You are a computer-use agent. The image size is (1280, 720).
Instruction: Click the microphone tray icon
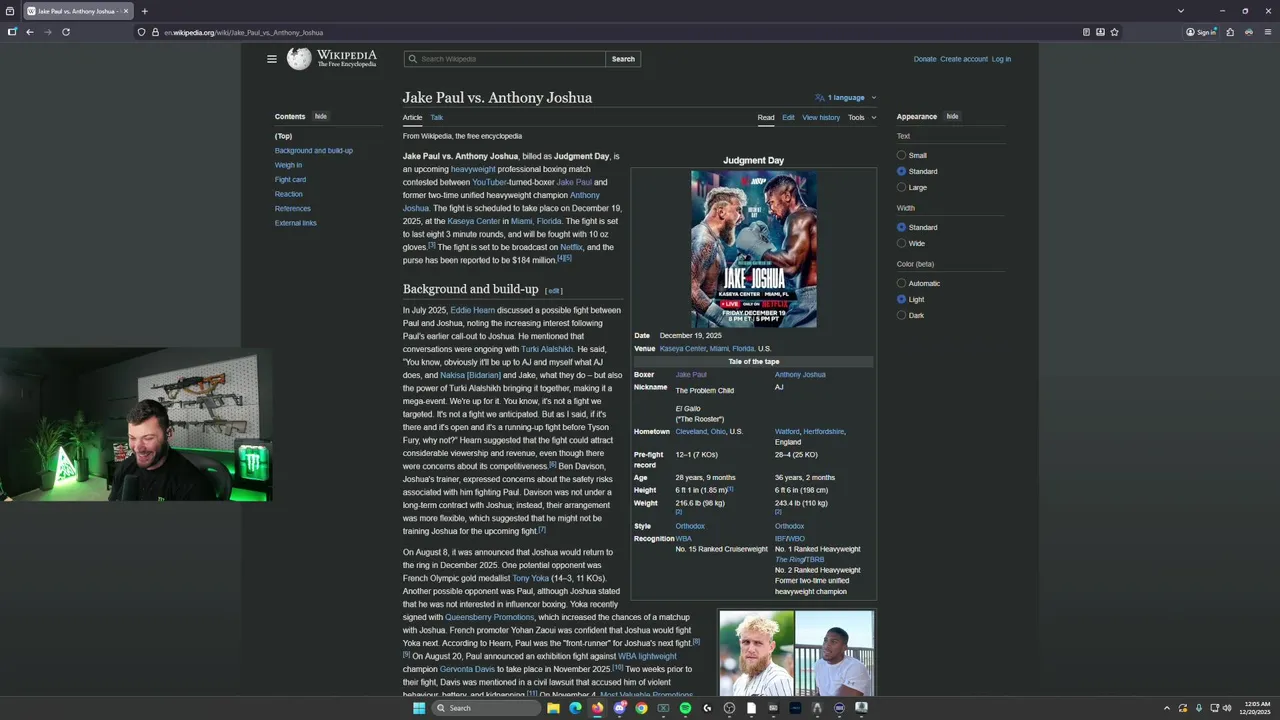click(1199, 708)
